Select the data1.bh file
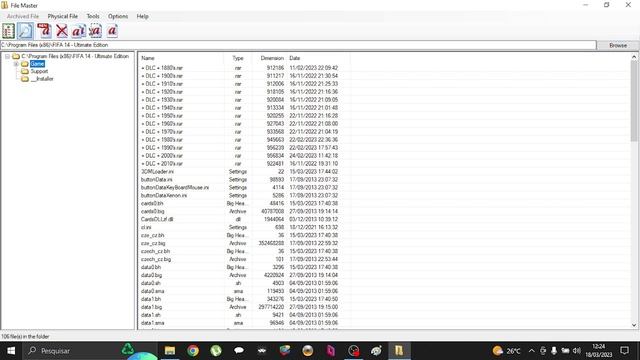This screenshot has width=640, height=360. coord(151,299)
